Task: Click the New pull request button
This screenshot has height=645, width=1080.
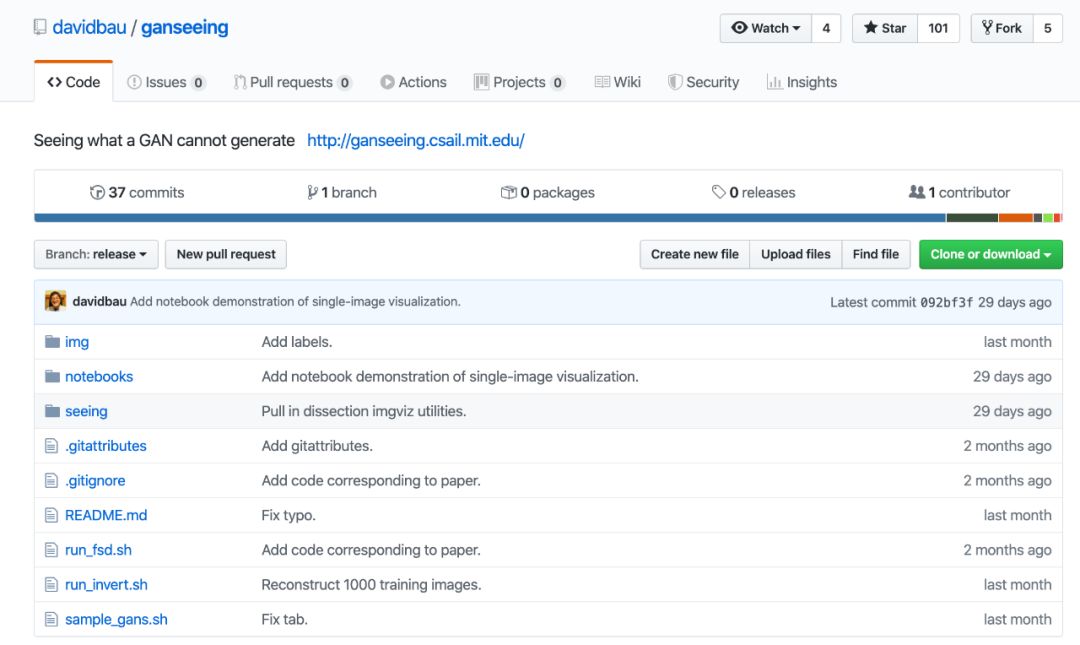Action: (x=226, y=254)
